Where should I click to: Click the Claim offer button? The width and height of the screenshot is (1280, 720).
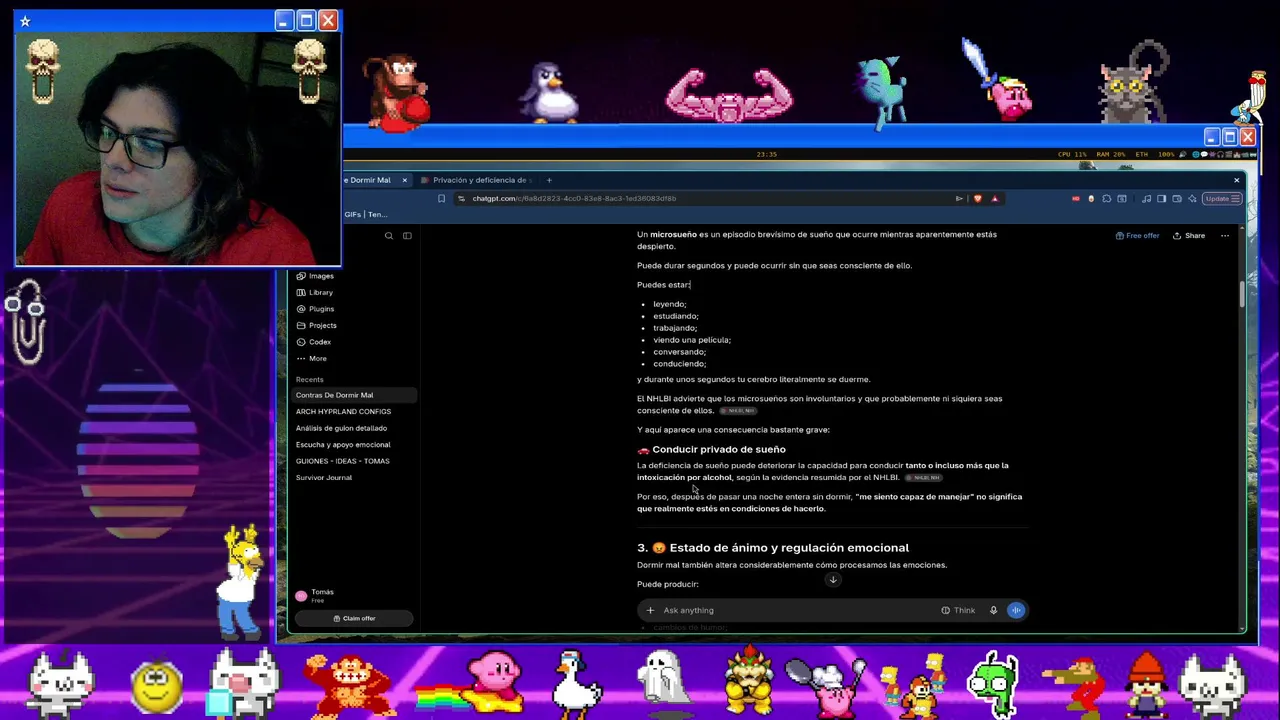(354, 619)
